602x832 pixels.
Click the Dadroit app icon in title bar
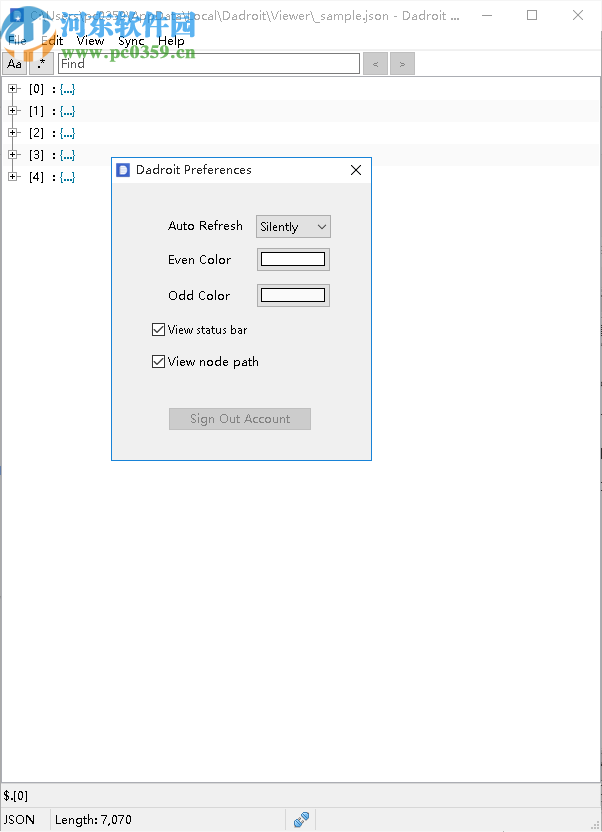pyautogui.click(x=16, y=15)
